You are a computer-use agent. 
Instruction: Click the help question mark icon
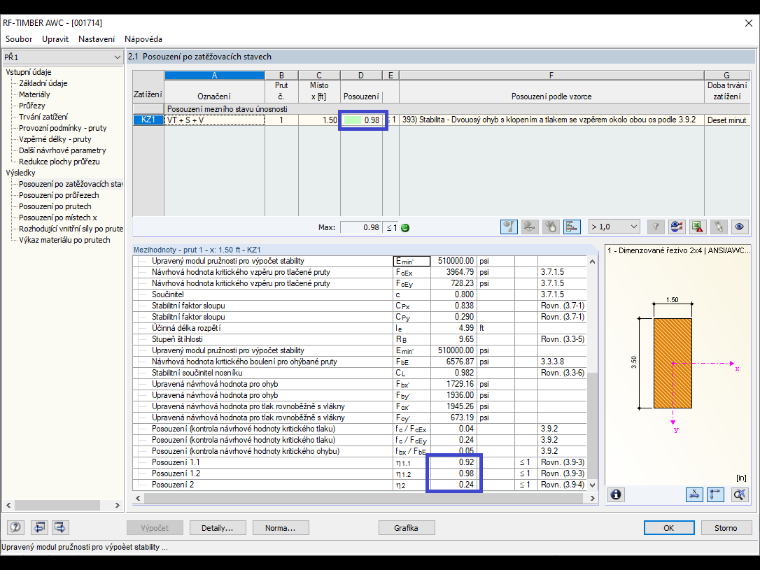16,527
